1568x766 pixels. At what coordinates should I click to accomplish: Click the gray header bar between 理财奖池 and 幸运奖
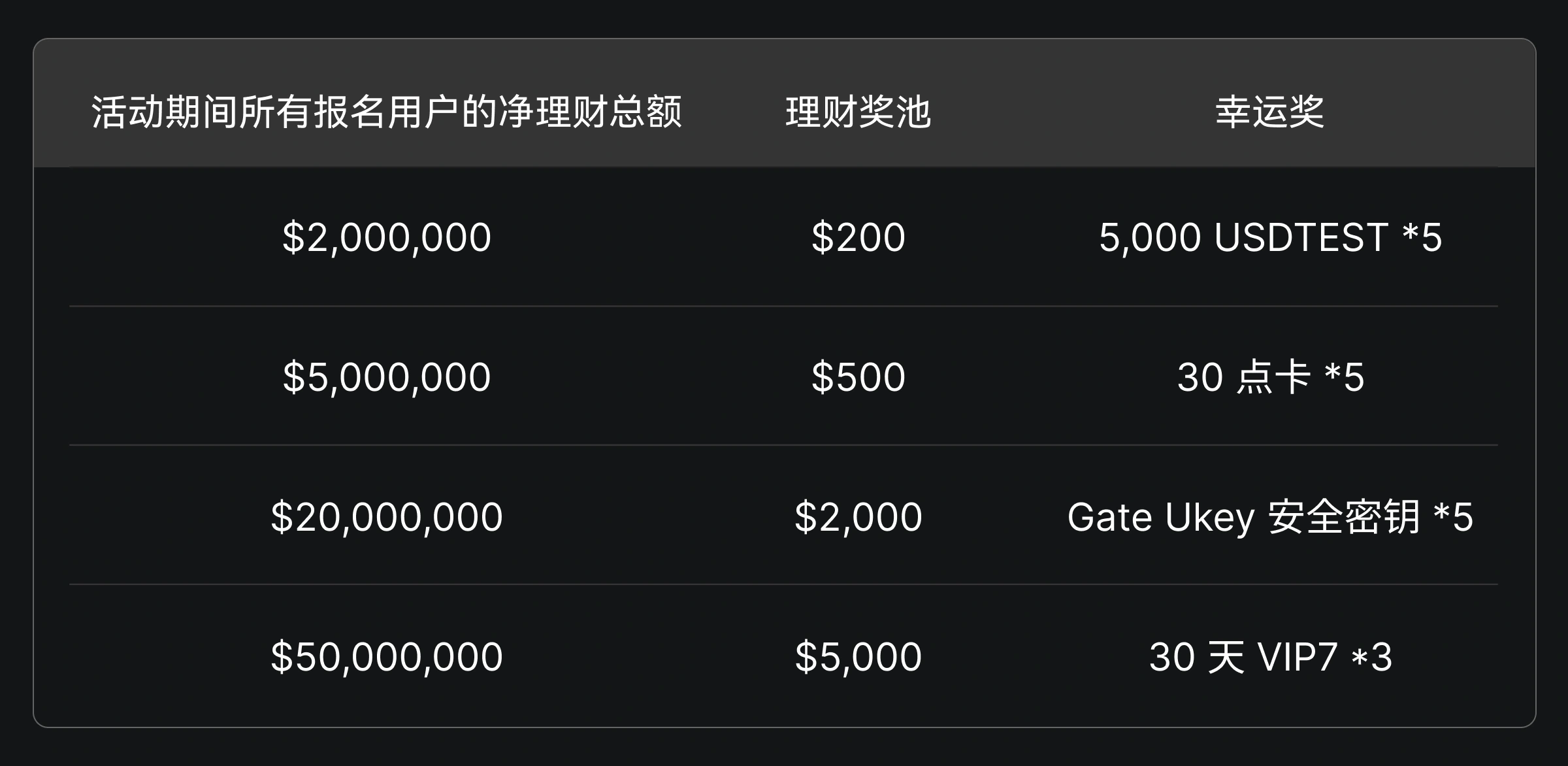[1071, 112]
